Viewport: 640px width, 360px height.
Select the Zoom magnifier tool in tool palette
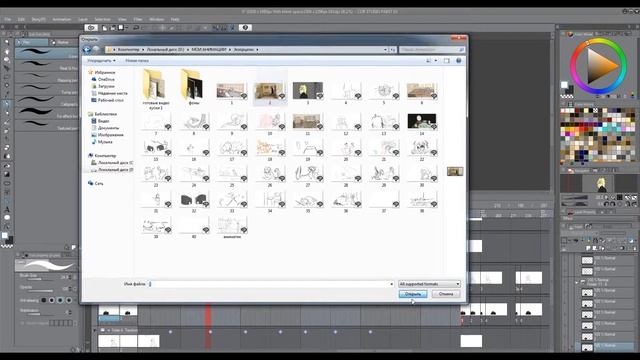pyautogui.click(x=7, y=42)
